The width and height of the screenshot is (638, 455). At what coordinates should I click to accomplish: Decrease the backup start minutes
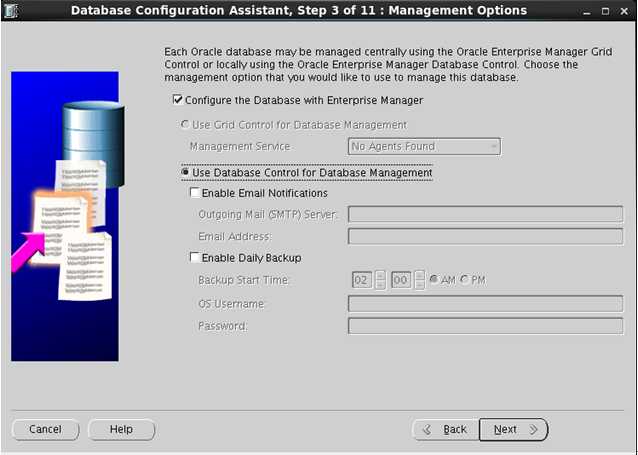pos(420,284)
